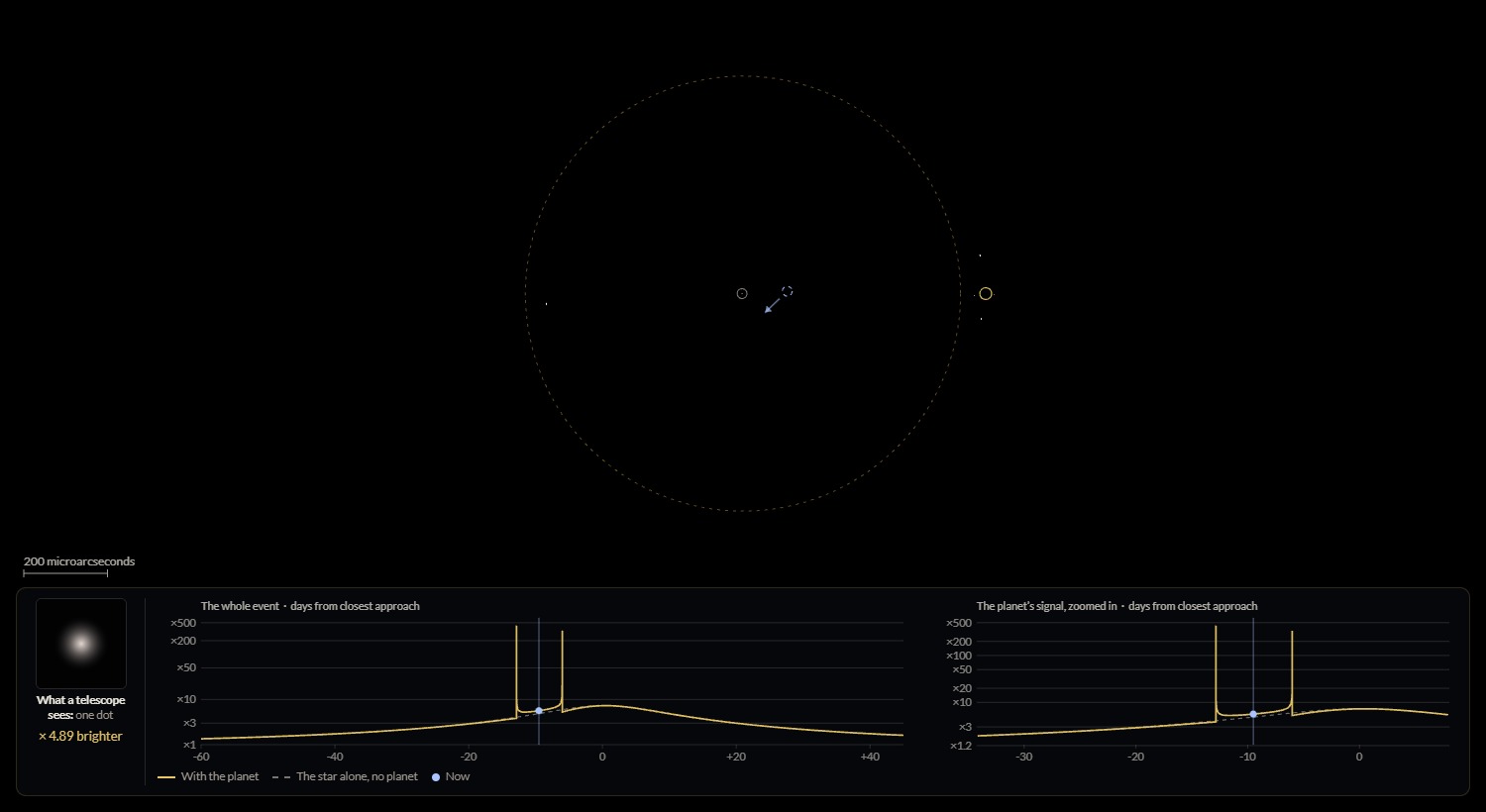Click the "× 4.89 brighter" readout

[80, 736]
